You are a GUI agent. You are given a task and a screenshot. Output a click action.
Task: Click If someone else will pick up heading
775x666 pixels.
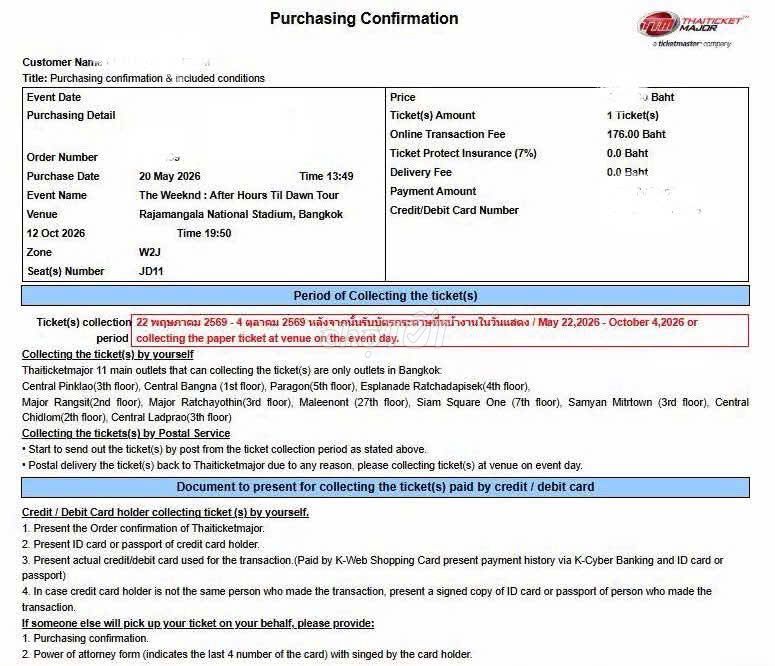[x=198, y=623]
